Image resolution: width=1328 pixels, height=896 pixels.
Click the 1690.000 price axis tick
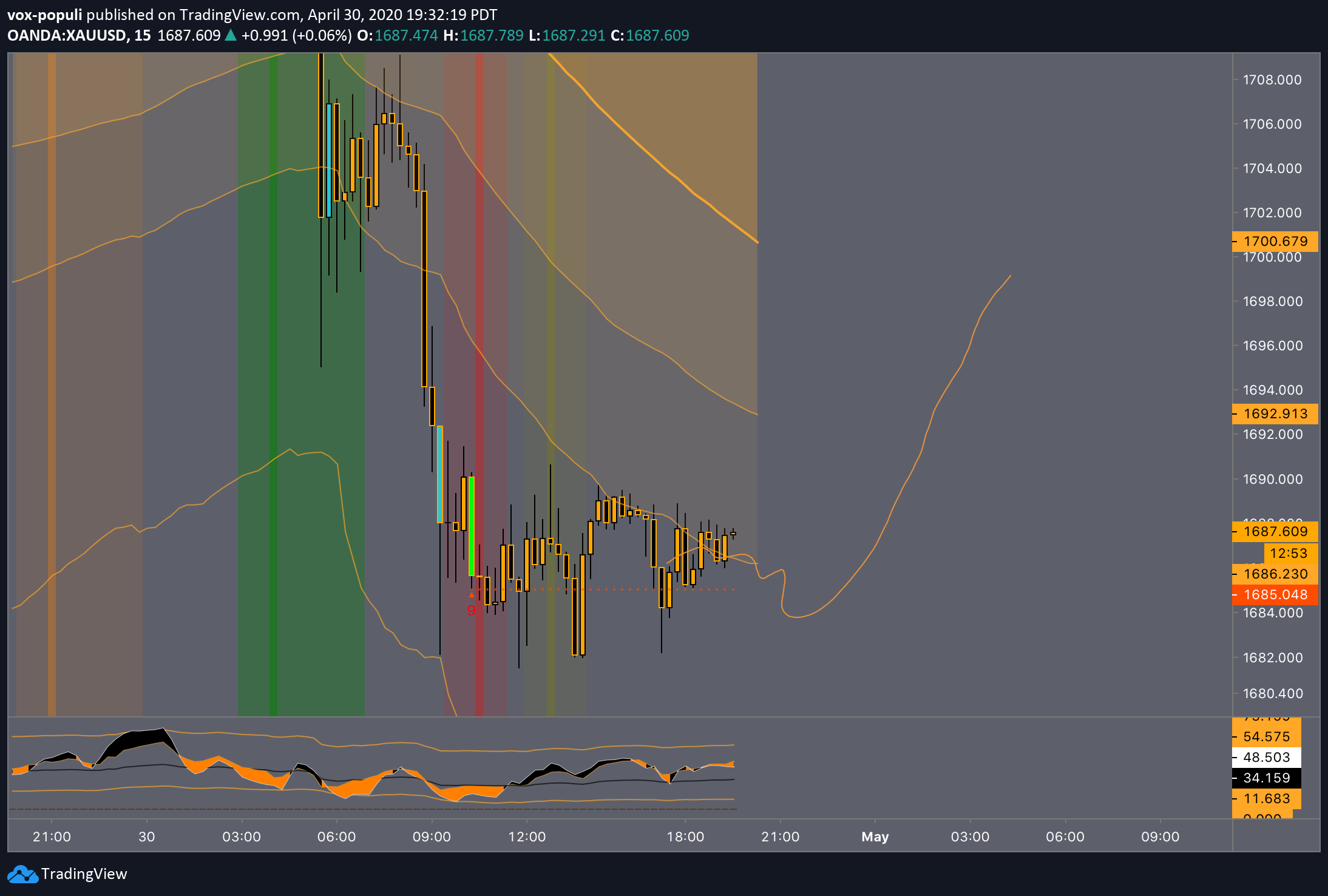tap(1272, 479)
